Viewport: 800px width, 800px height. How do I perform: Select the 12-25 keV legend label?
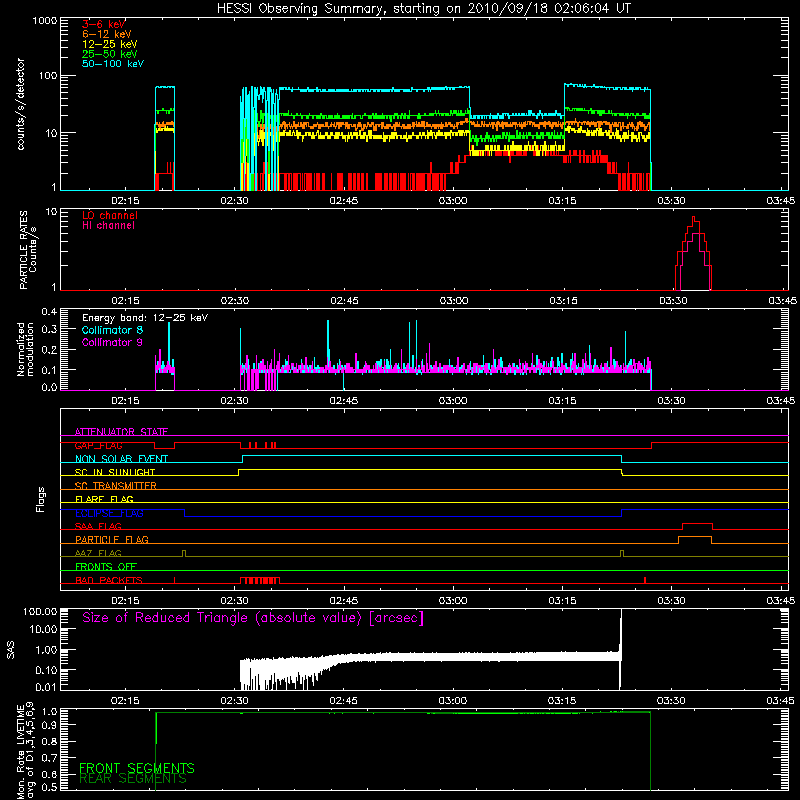pos(110,44)
